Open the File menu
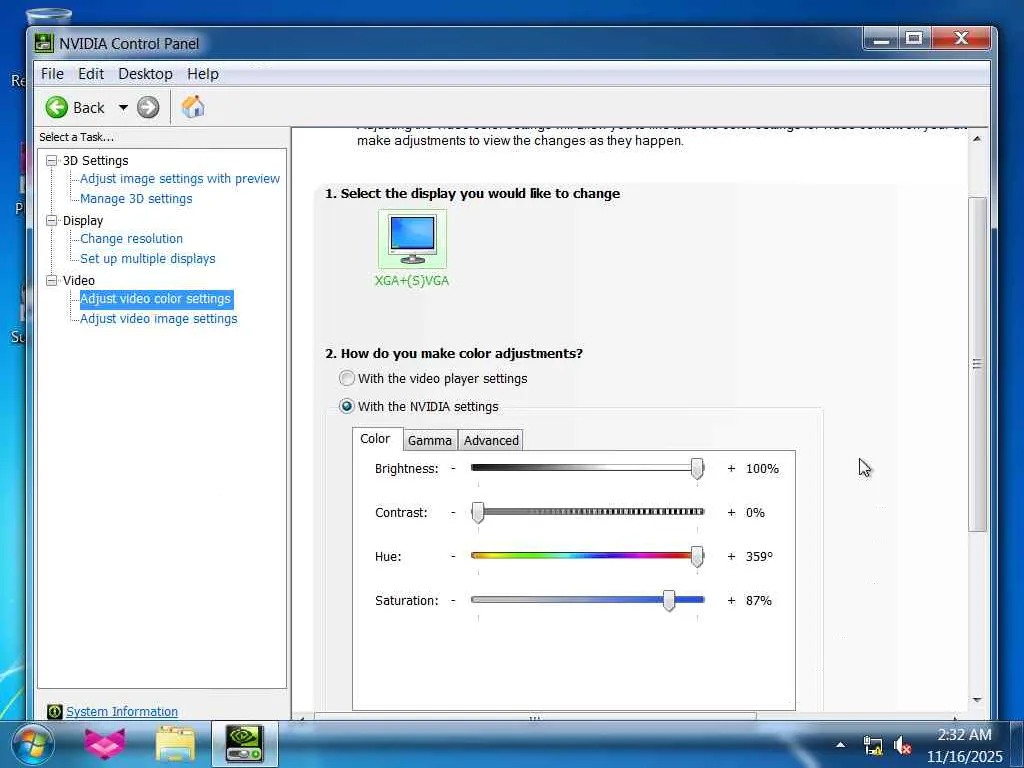Image resolution: width=1024 pixels, height=768 pixels. 52,74
